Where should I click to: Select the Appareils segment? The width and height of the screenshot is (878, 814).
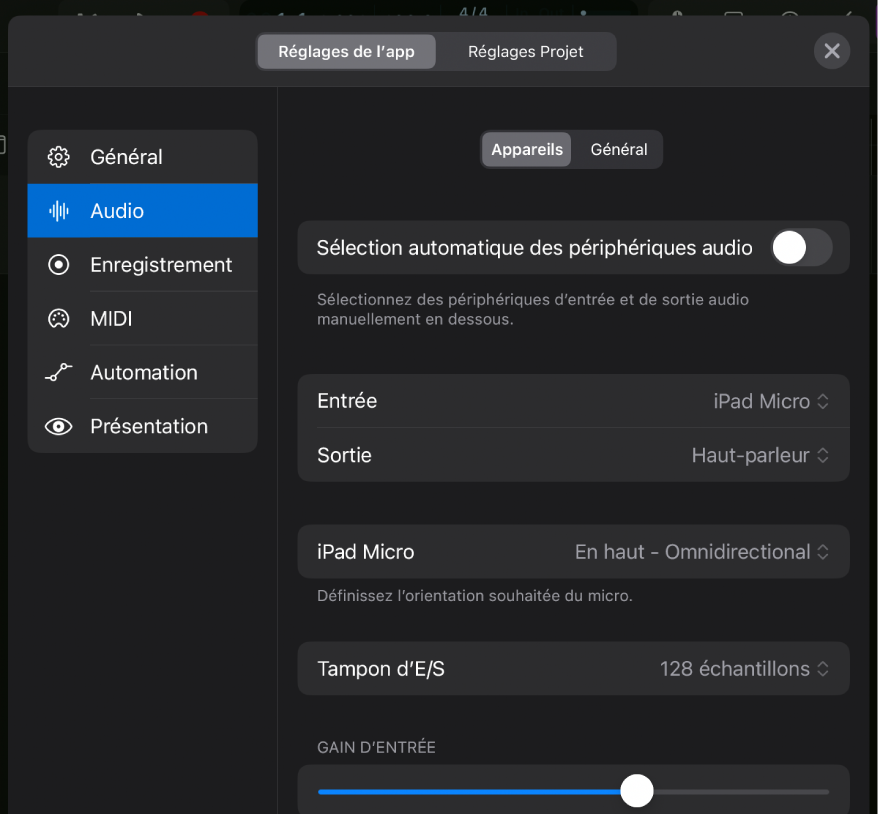[x=527, y=150]
